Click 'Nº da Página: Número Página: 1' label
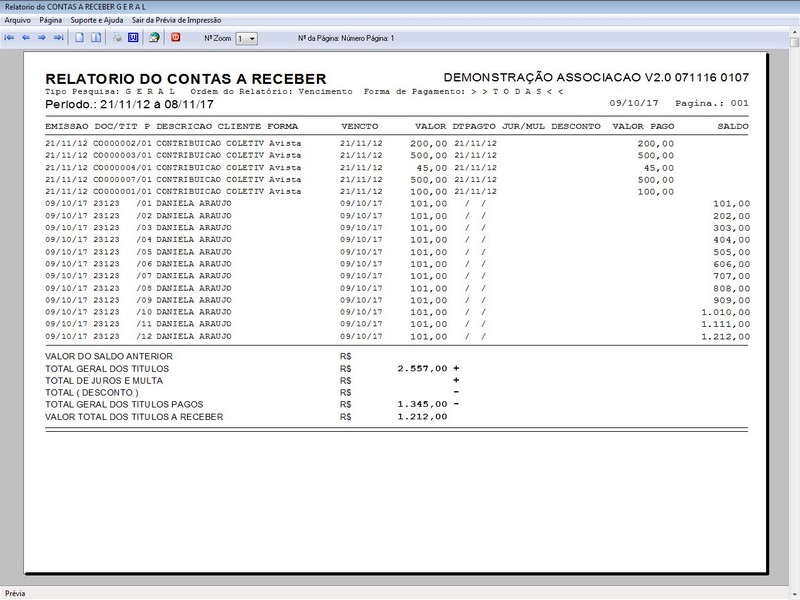The width and height of the screenshot is (800, 600). (346, 38)
